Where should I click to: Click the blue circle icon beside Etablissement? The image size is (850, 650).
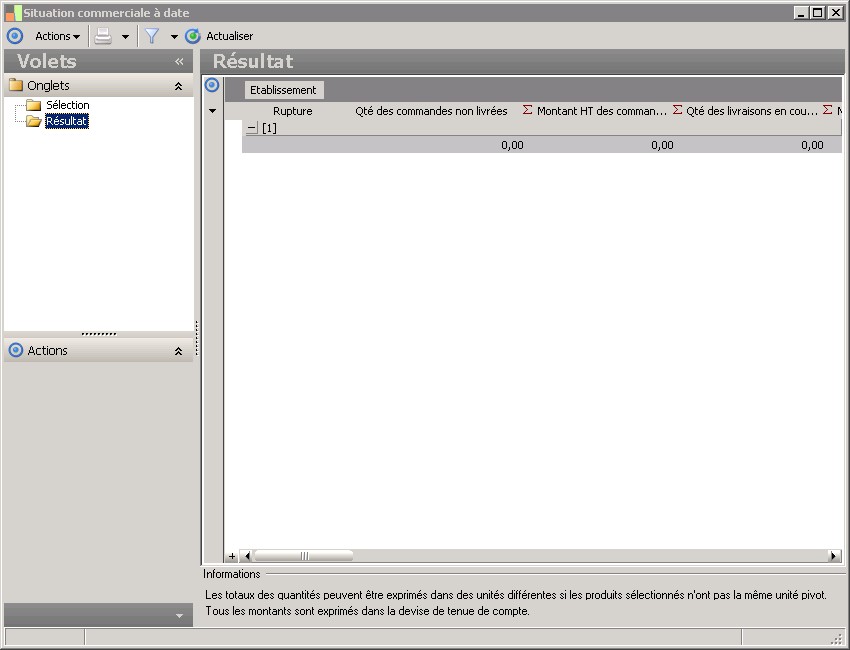212,85
